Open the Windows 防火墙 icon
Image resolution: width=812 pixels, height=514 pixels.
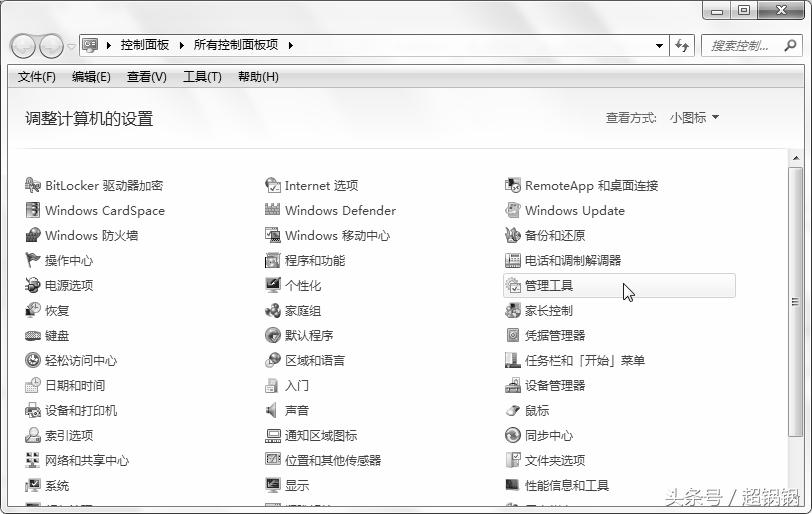coord(33,235)
